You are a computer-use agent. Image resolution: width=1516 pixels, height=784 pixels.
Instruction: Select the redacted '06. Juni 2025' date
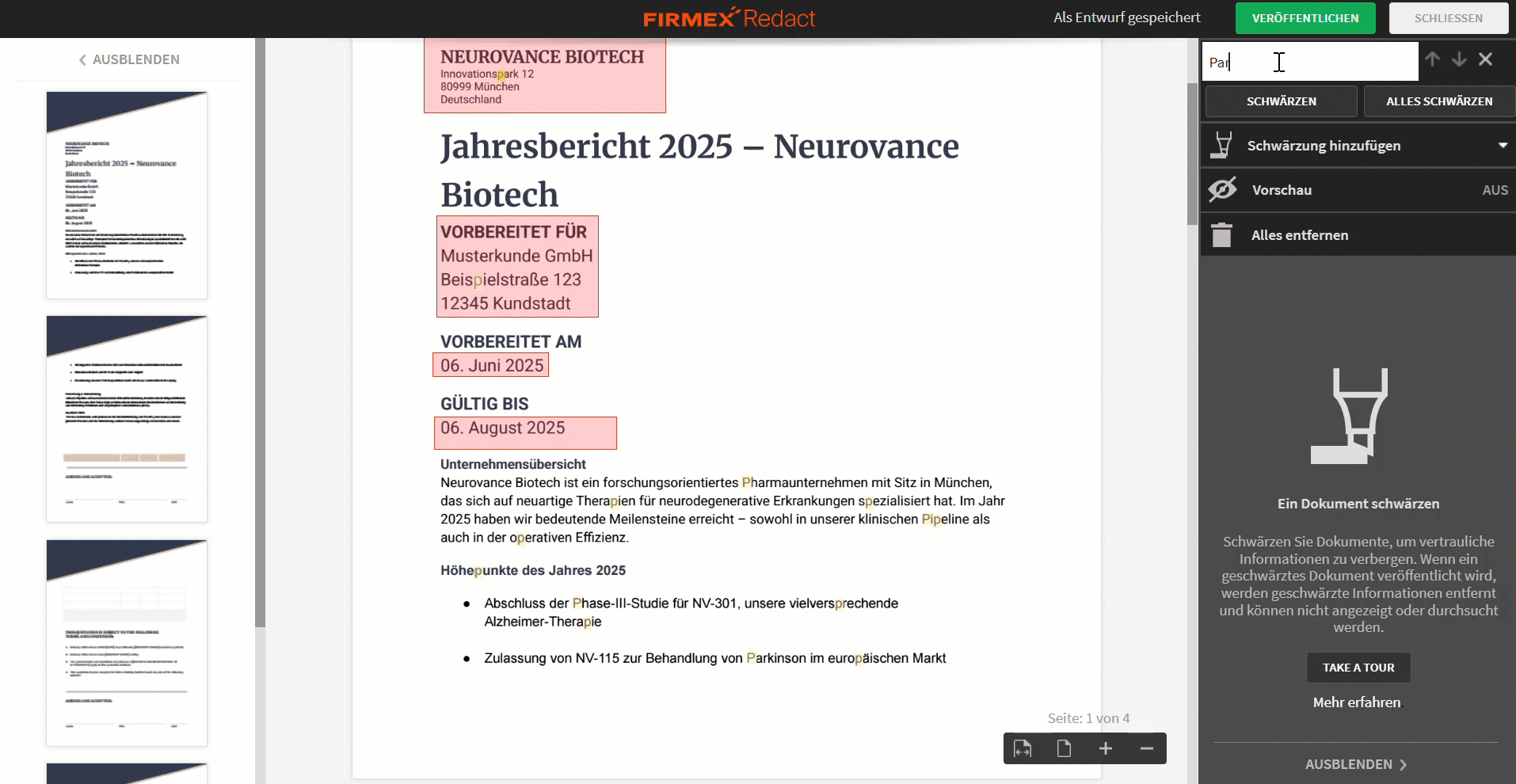tap(491, 365)
